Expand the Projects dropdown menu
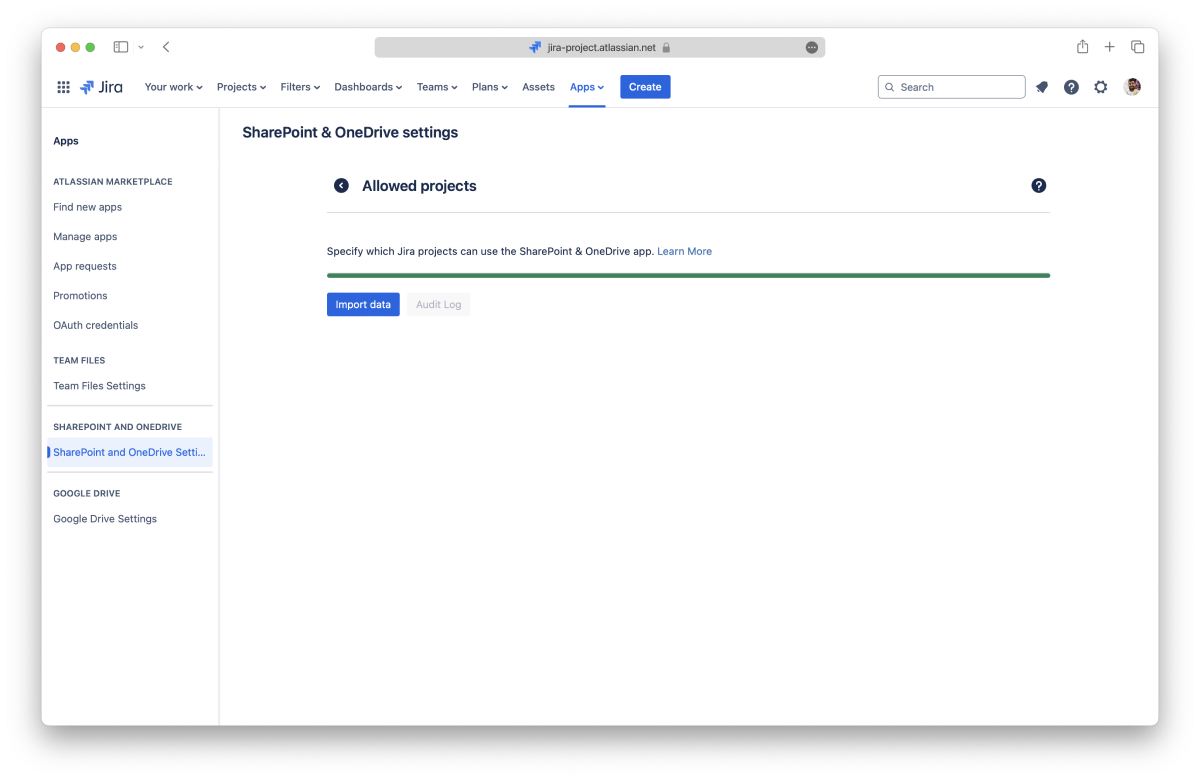The image size is (1200, 781). click(241, 87)
